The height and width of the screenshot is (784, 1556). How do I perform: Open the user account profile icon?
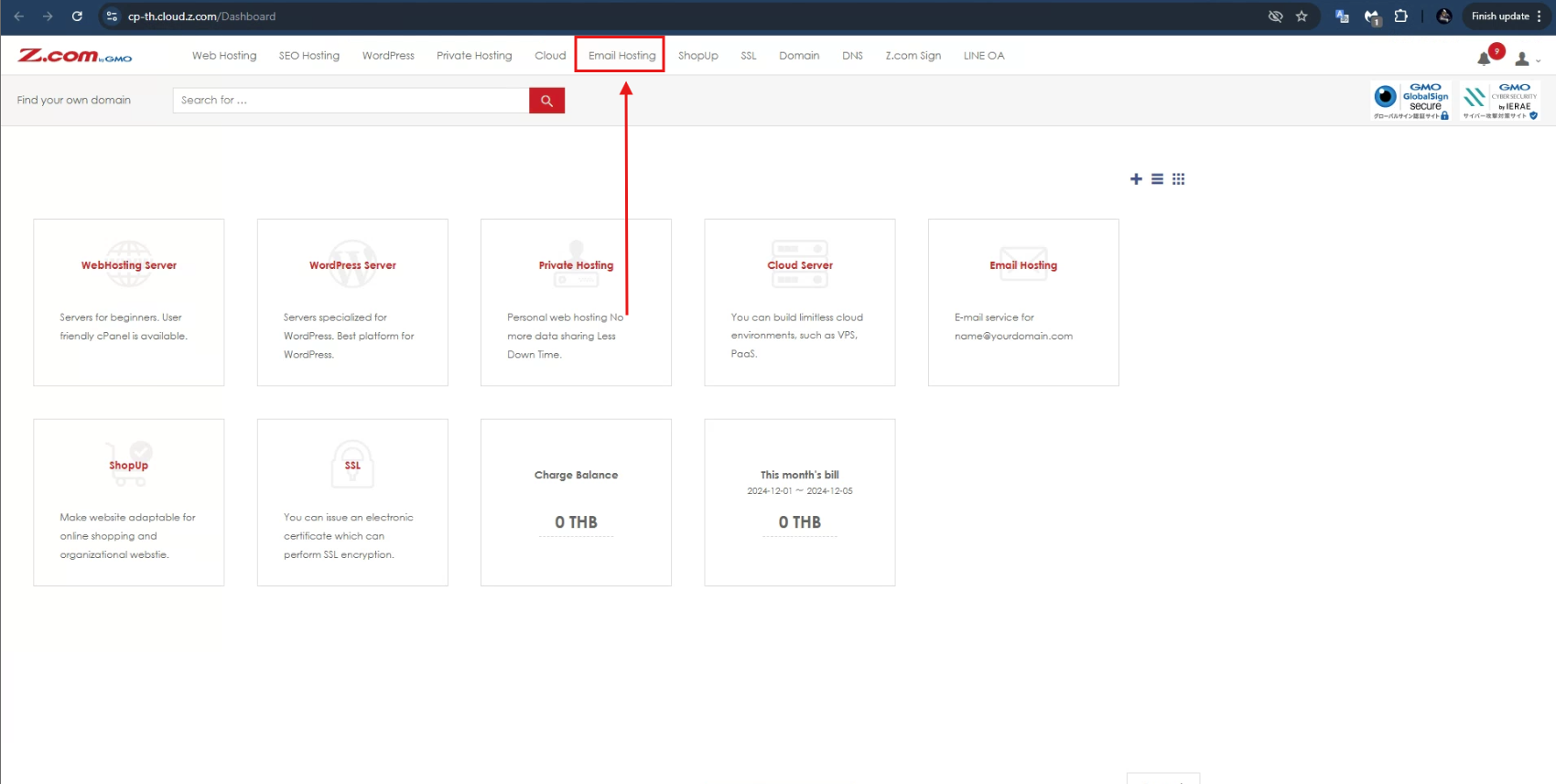(1522, 59)
